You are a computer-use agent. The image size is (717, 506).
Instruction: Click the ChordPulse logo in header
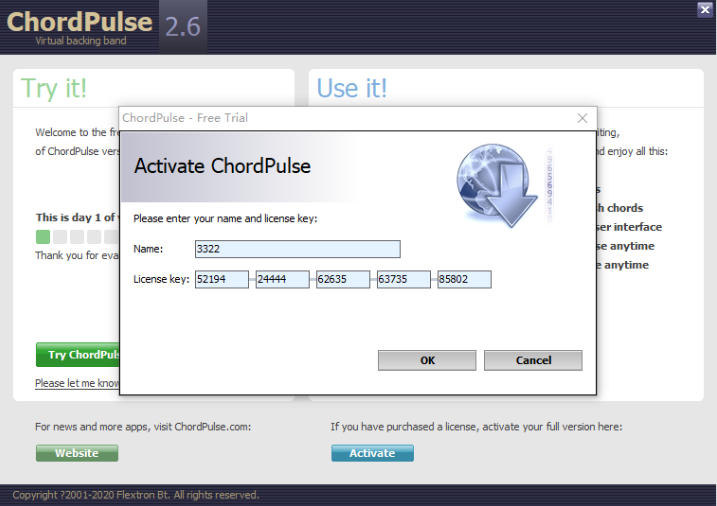click(x=80, y=22)
